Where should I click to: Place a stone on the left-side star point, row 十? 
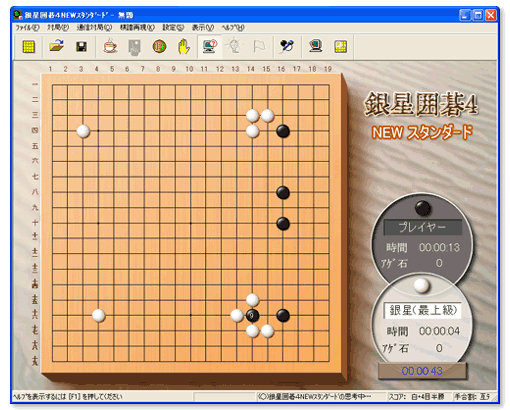[x=98, y=223]
